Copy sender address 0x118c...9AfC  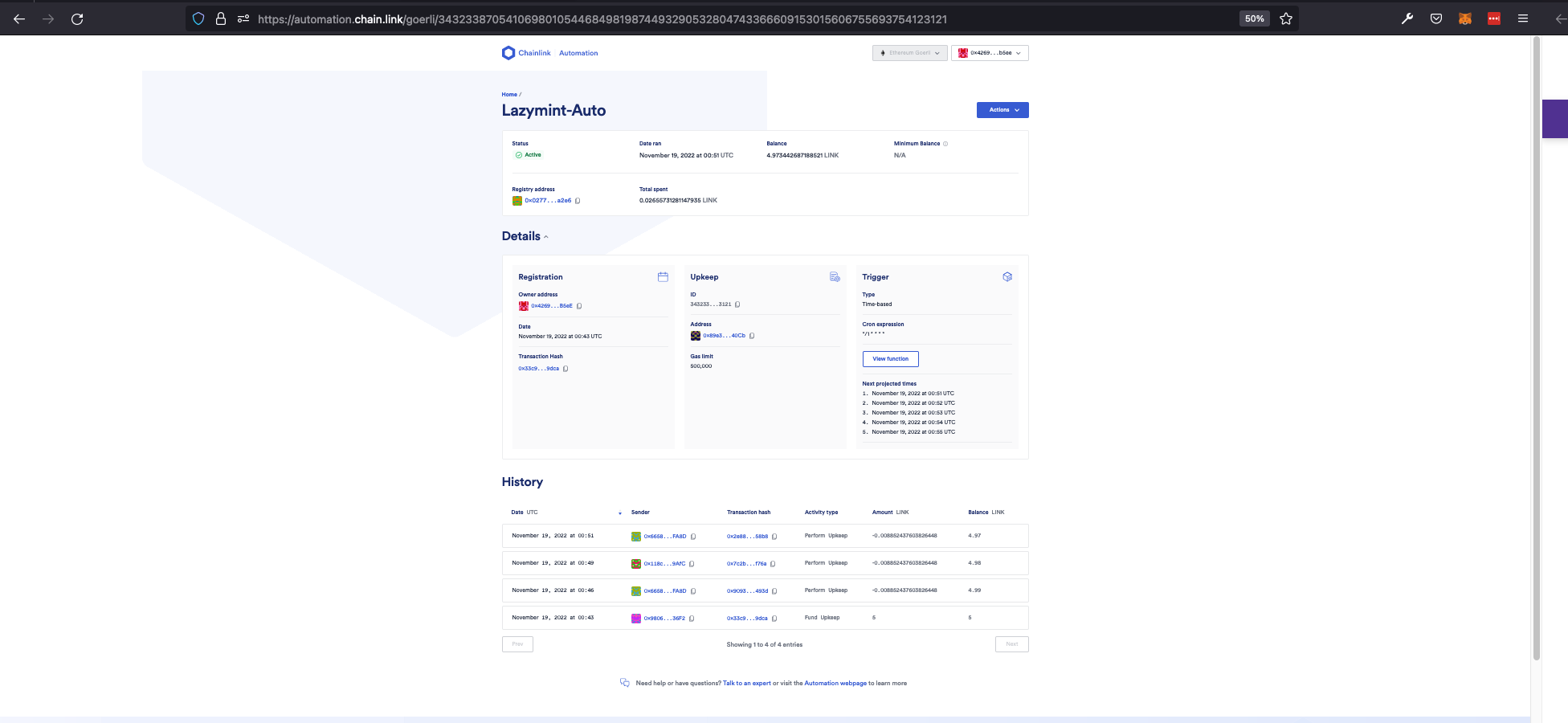coord(692,564)
